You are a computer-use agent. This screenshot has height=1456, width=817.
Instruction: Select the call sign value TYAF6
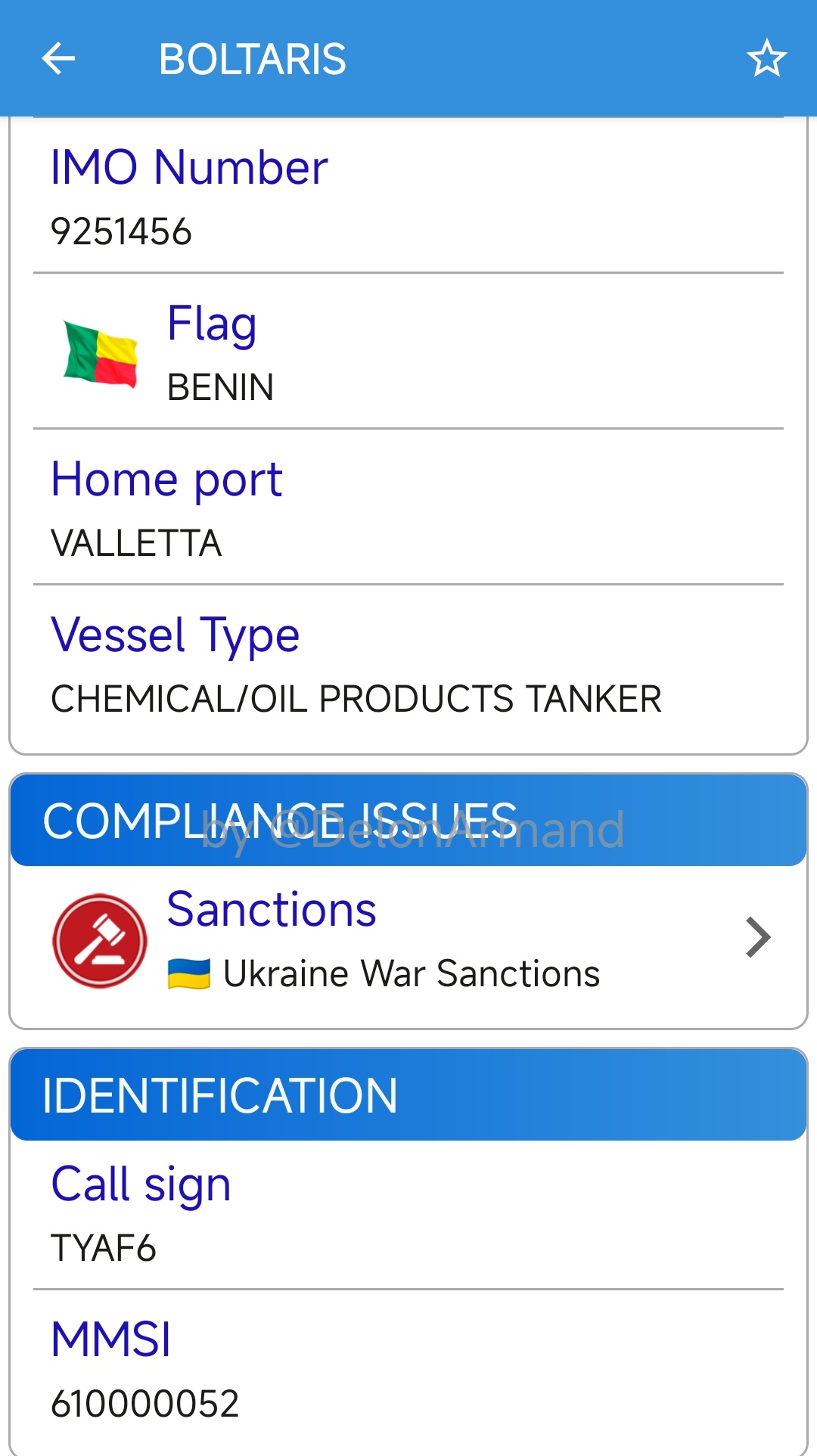[x=104, y=1248]
